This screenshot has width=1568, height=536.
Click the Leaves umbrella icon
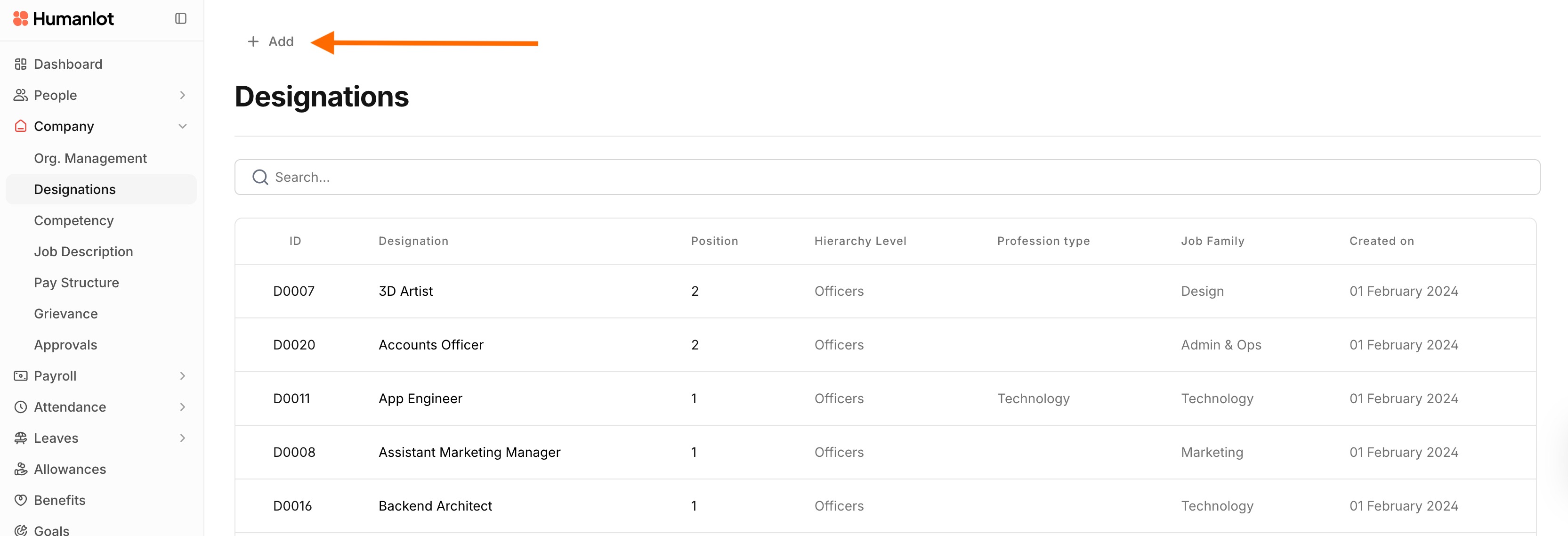pyautogui.click(x=21, y=438)
